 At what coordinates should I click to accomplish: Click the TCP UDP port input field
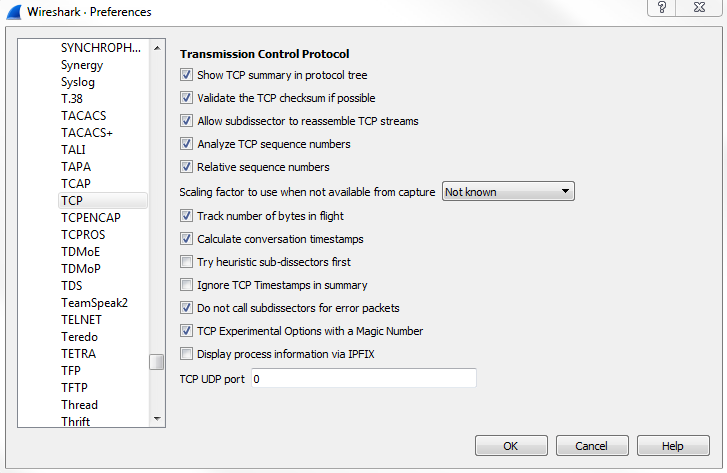pyautogui.click(x=363, y=379)
